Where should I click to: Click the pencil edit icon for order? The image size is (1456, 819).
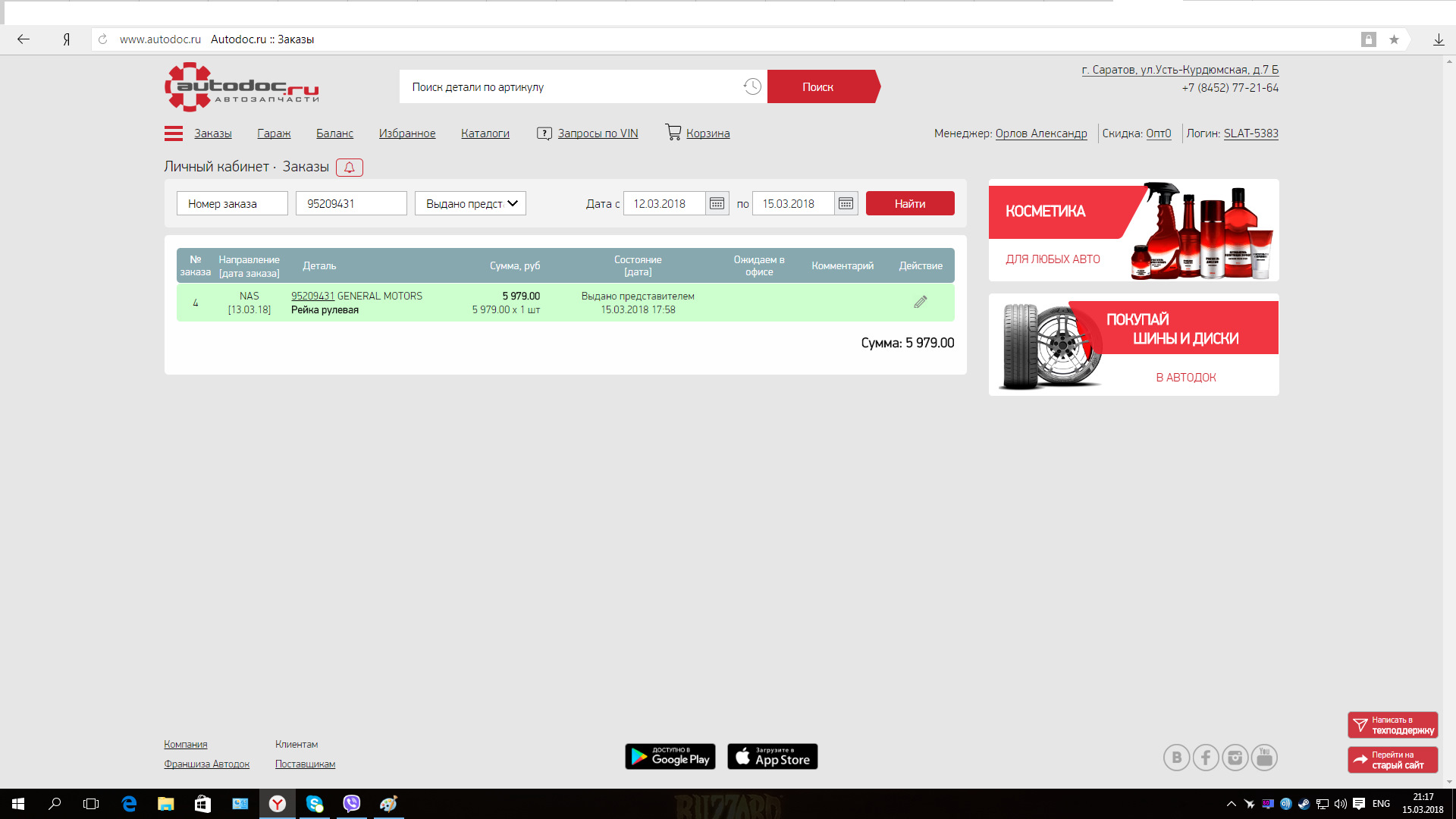(x=920, y=302)
